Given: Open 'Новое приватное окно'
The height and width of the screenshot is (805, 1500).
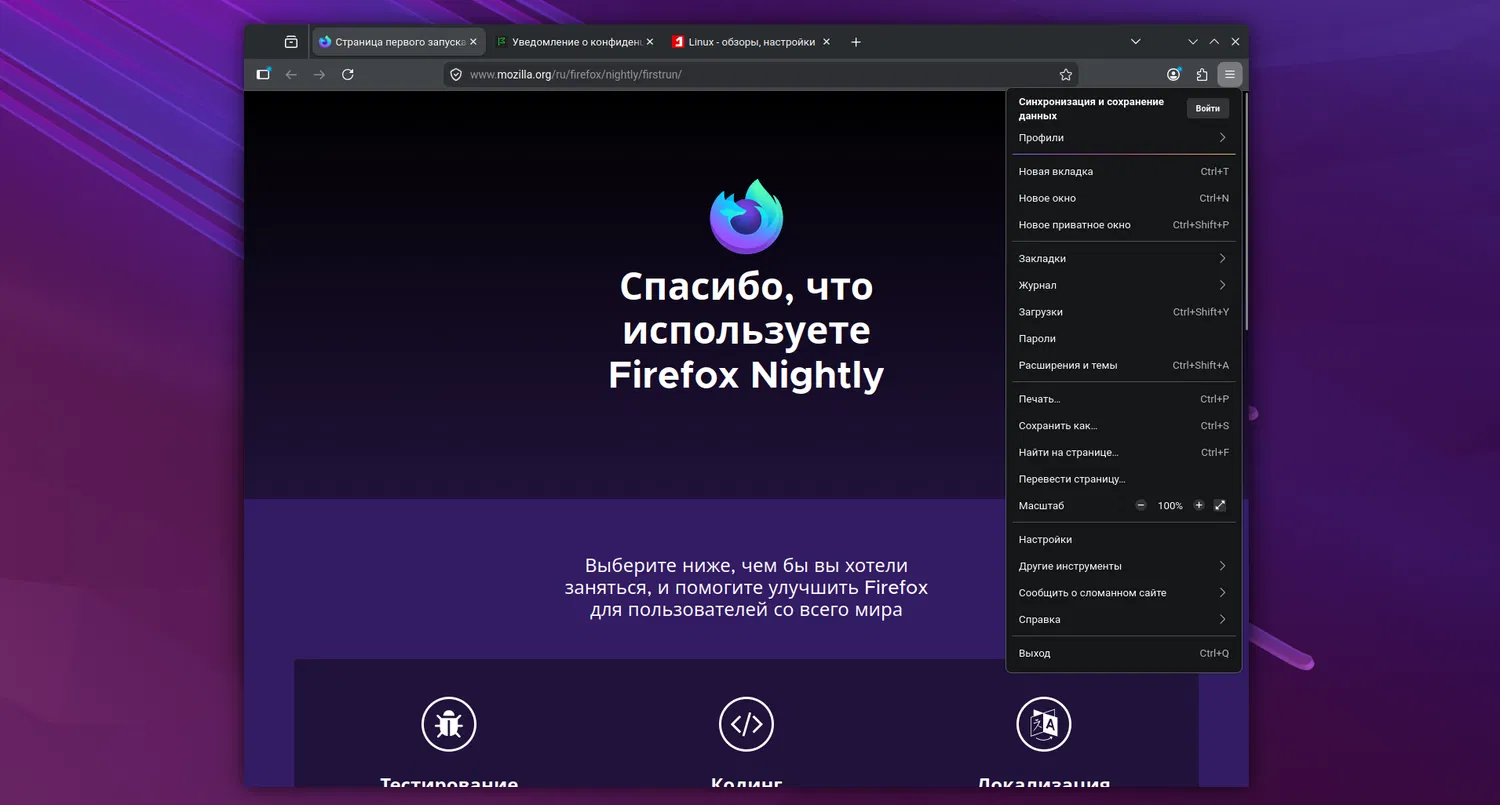Looking at the screenshot, I should point(1124,225).
